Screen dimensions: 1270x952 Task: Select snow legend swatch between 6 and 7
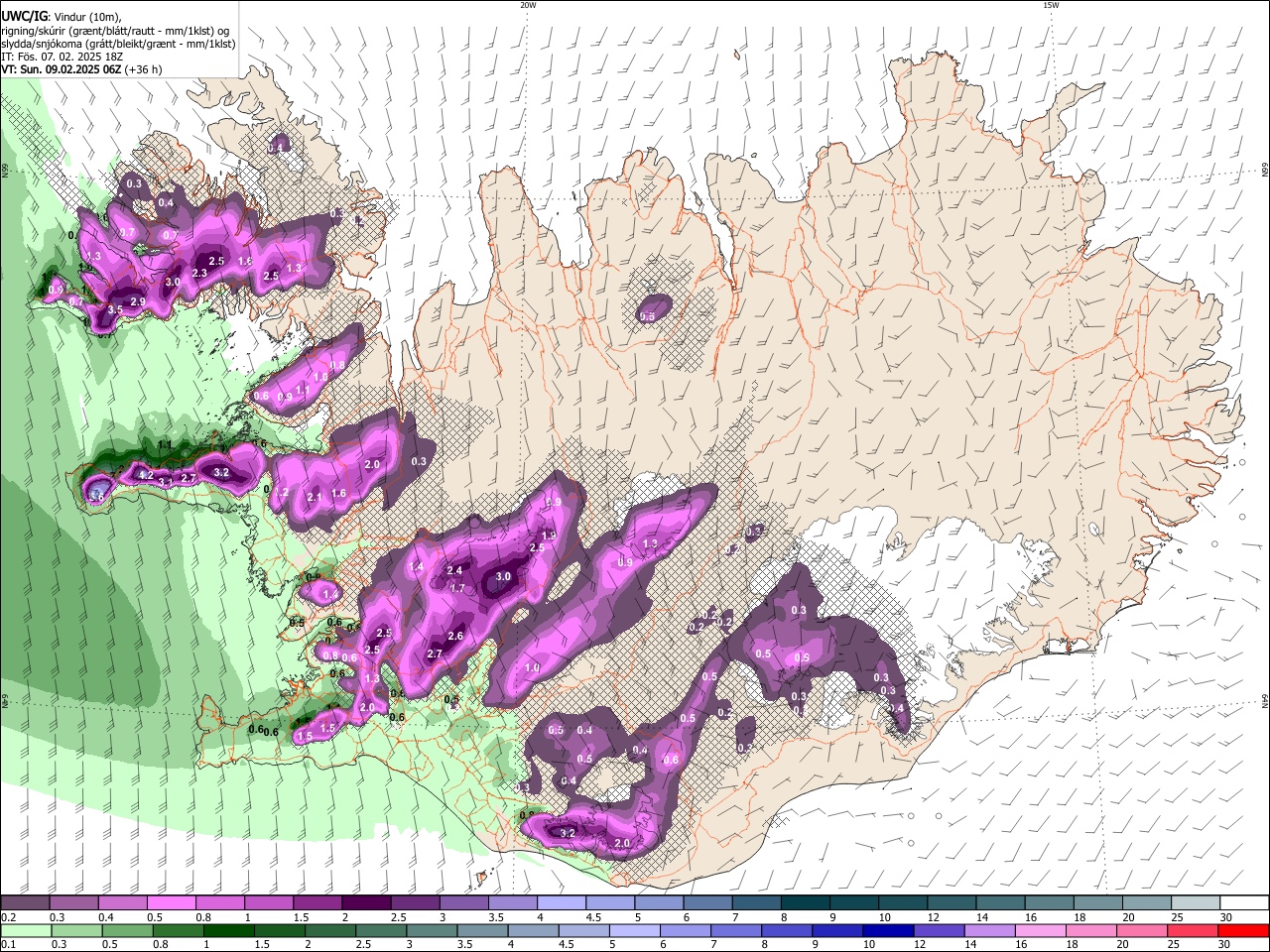pyautogui.click(x=707, y=902)
